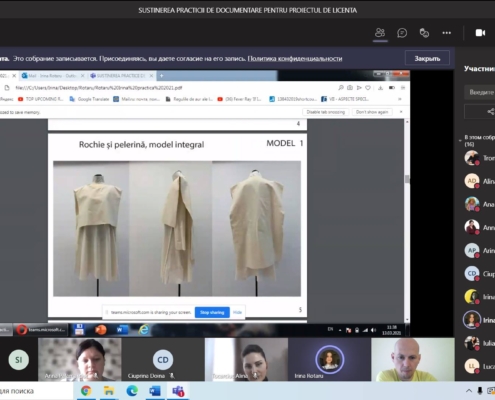Click Stop sharing button
Screen dimensions: 495x400
click(212, 312)
